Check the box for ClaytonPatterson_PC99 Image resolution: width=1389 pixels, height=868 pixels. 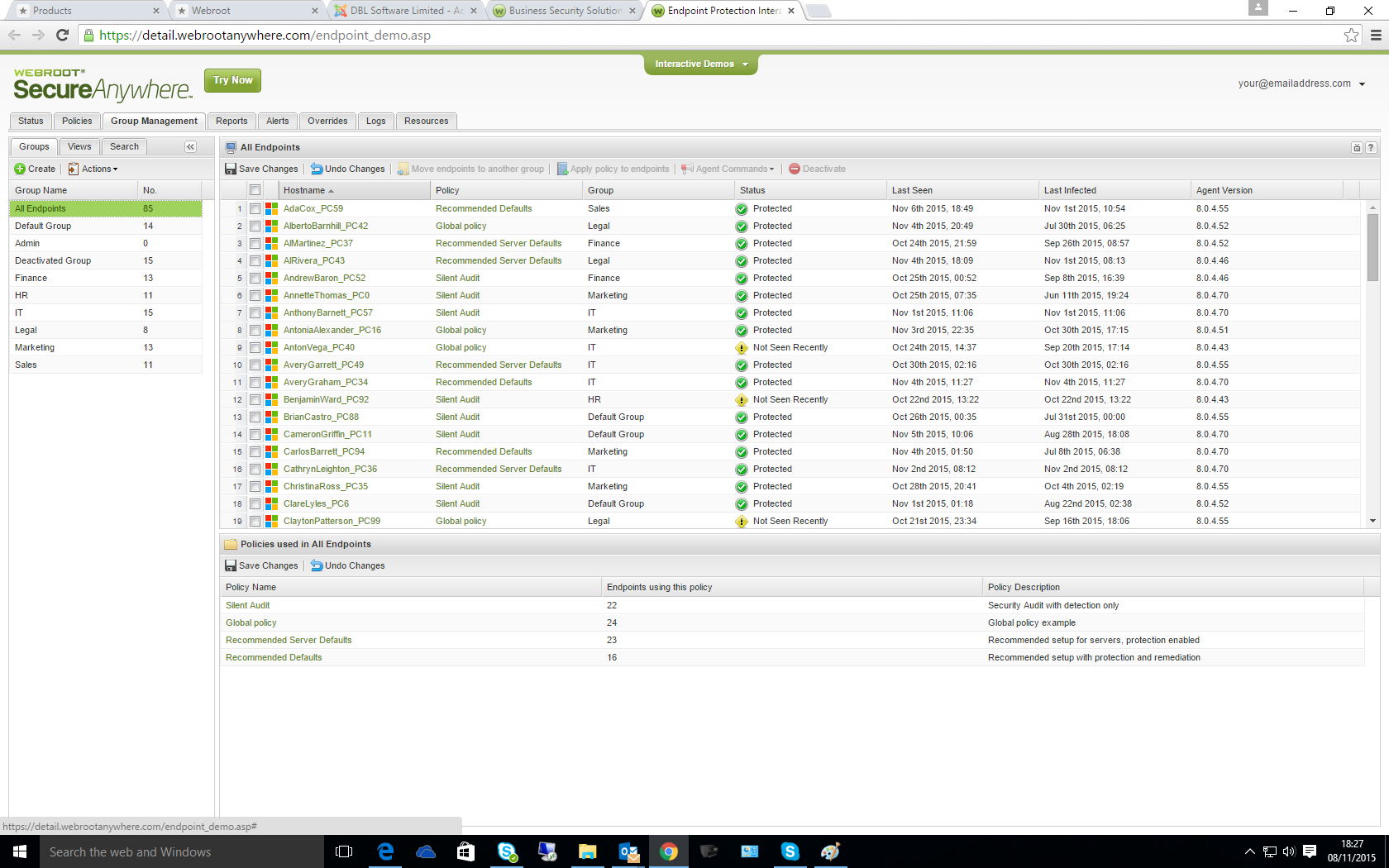coord(255,521)
